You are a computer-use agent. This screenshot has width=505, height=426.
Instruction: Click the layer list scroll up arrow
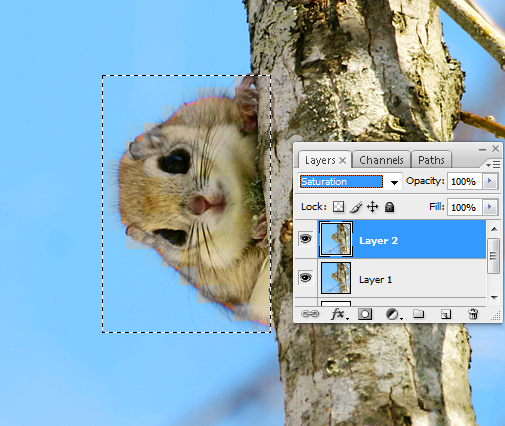494,229
